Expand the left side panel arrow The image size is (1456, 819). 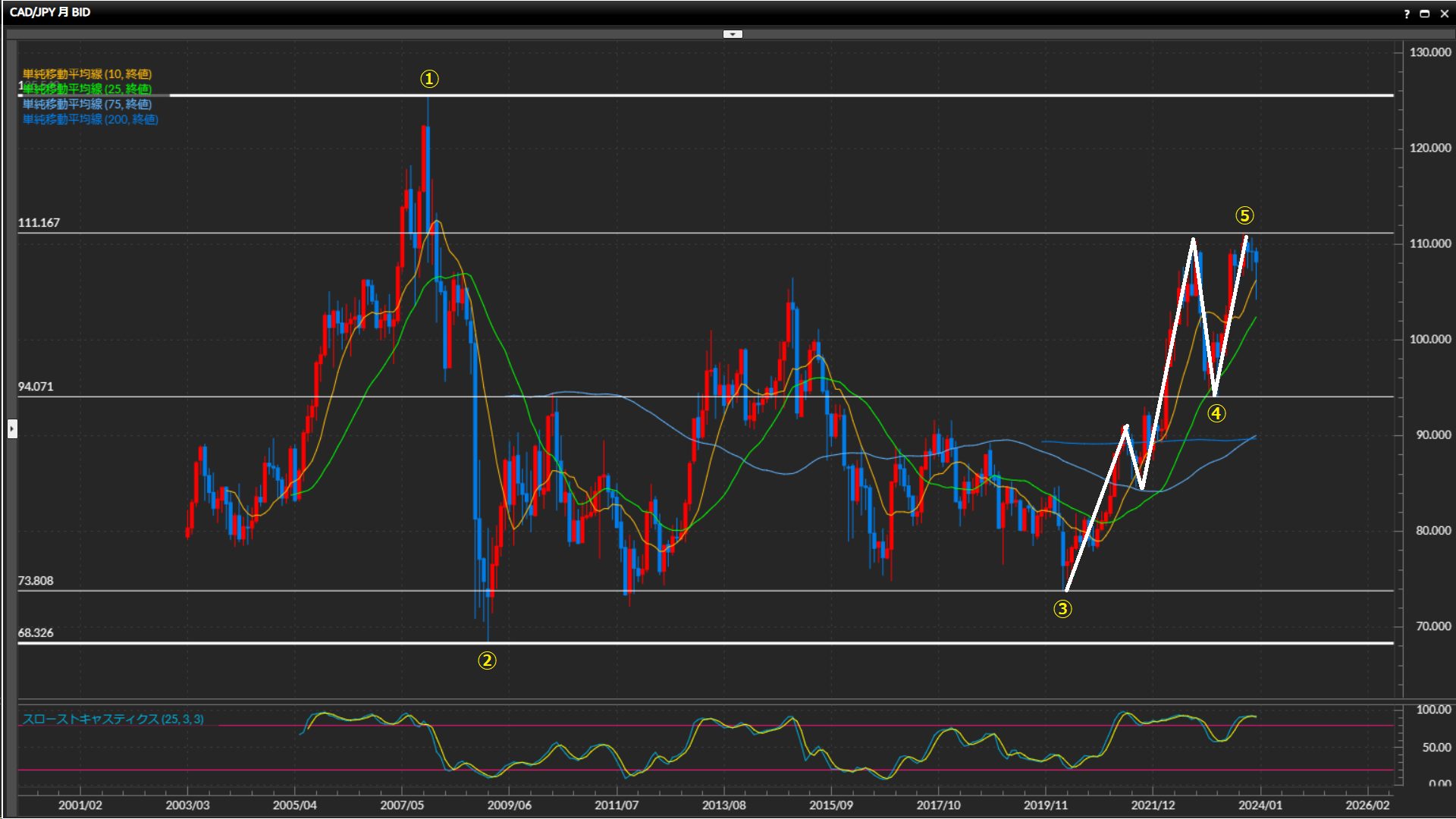point(12,429)
